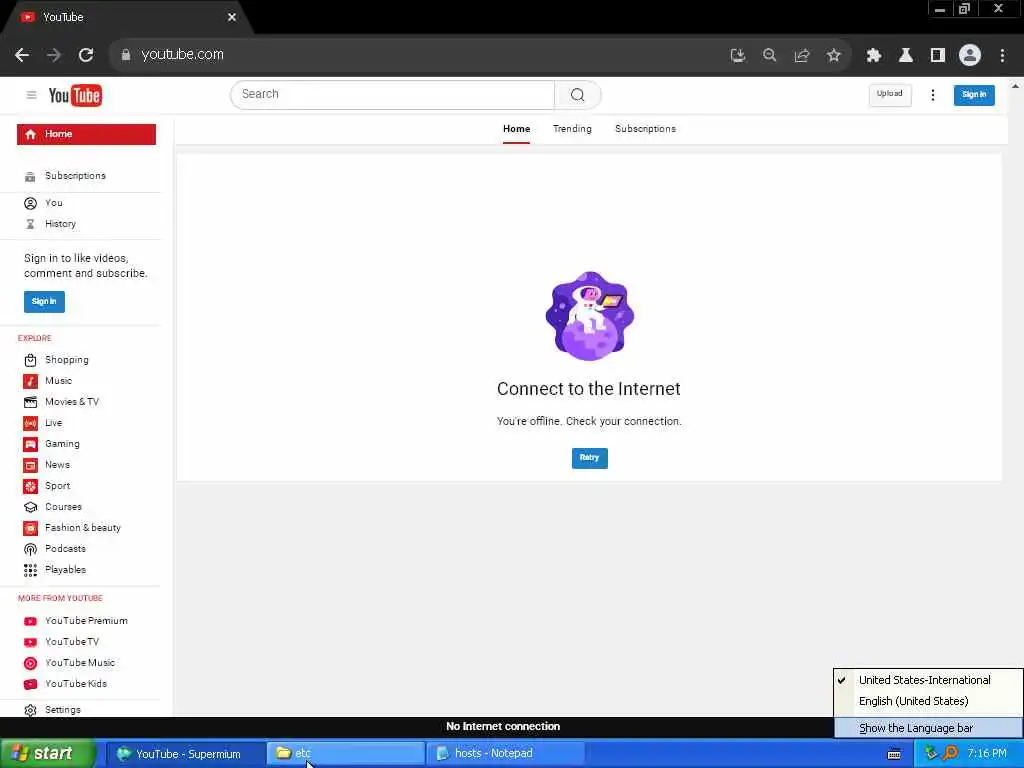This screenshot has width=1024, height=768.
Task: Click the YouTube - Supermium taskbar button
Action: click(185, 754)
